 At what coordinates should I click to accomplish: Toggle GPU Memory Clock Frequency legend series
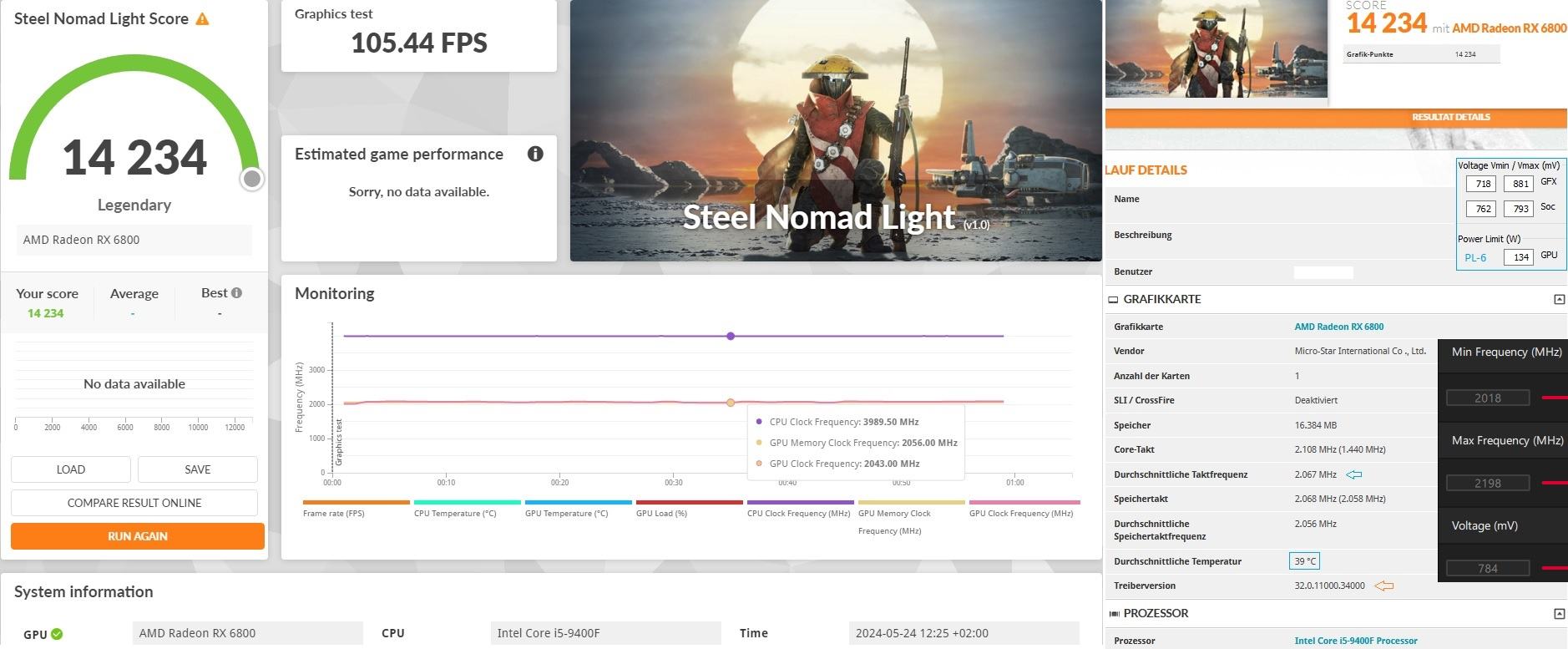(912, 517)
